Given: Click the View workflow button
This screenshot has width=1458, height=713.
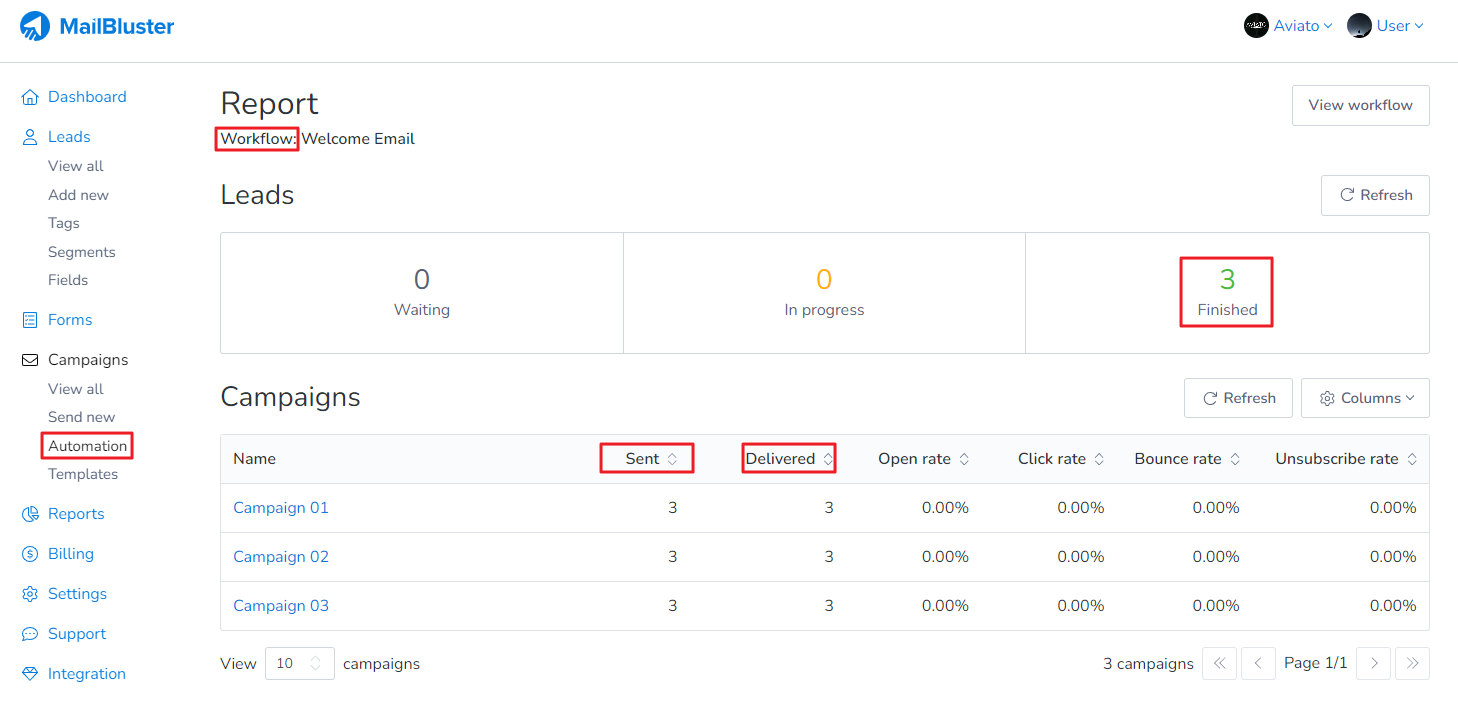Looking at the screenshot, I should (x=1360, y=105).
